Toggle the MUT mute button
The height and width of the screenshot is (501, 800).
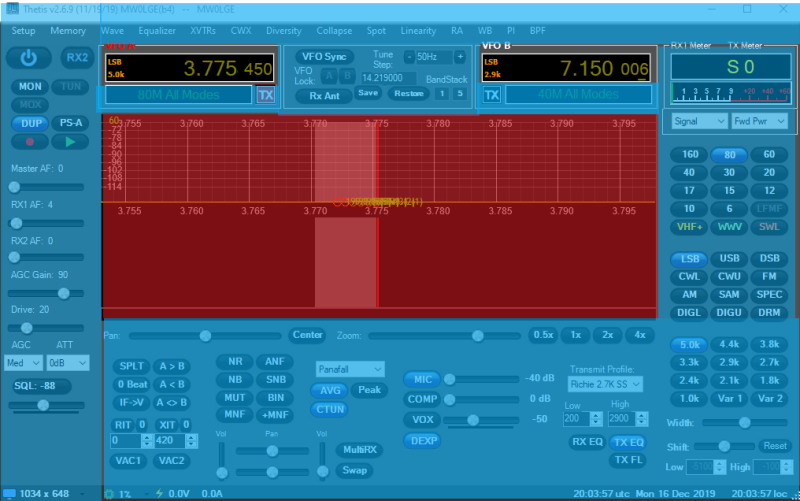coord(235,397)
